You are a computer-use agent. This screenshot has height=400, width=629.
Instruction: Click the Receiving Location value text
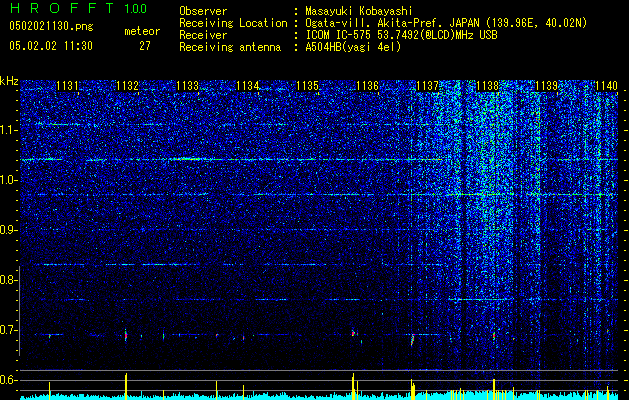446,23
